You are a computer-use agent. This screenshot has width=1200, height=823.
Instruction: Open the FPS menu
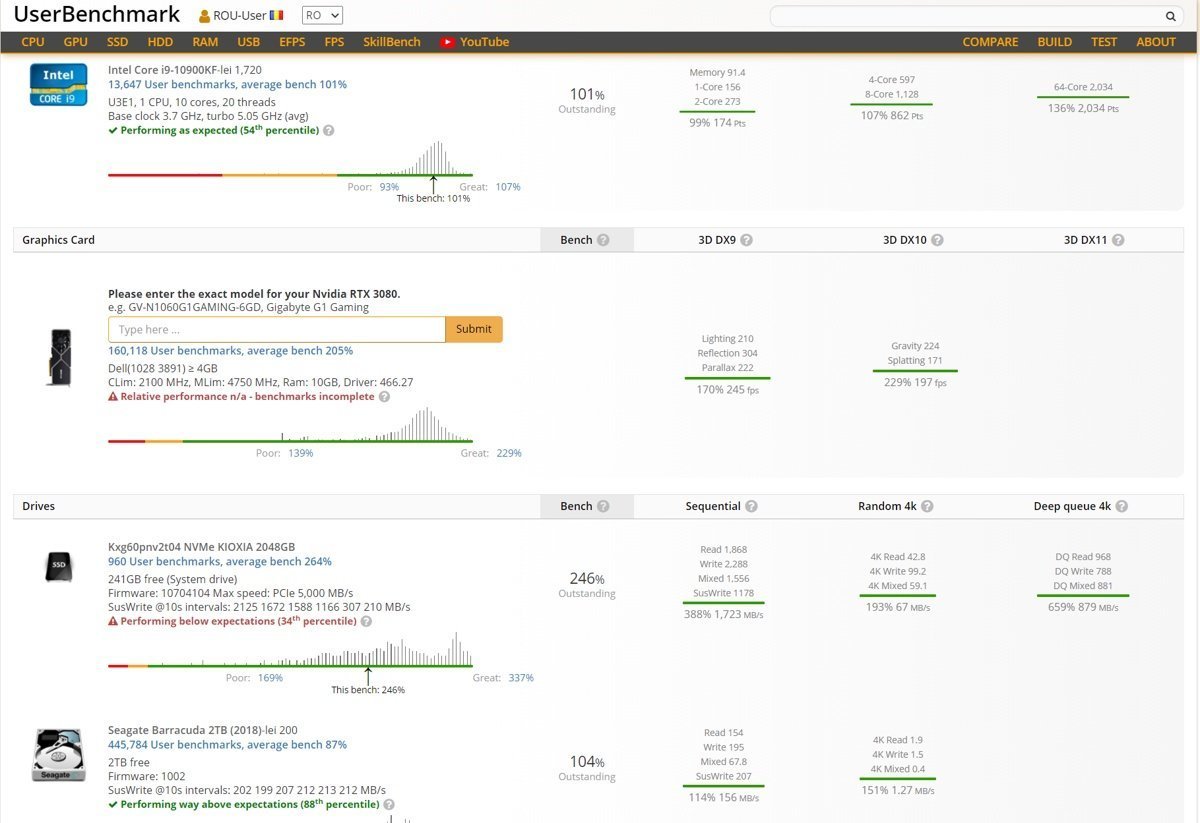point(334,42)
